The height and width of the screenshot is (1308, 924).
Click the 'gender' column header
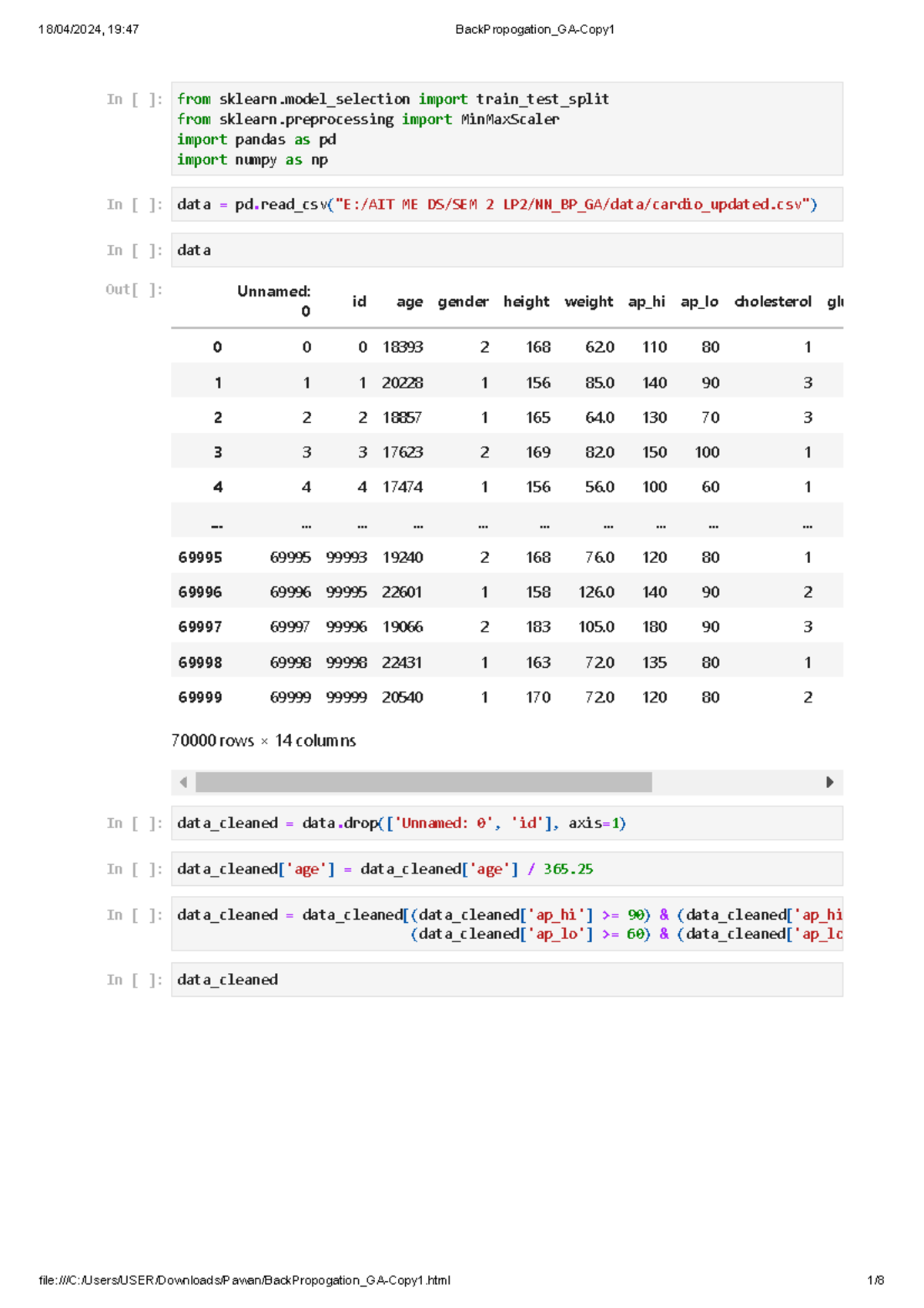tap(463, 302)
